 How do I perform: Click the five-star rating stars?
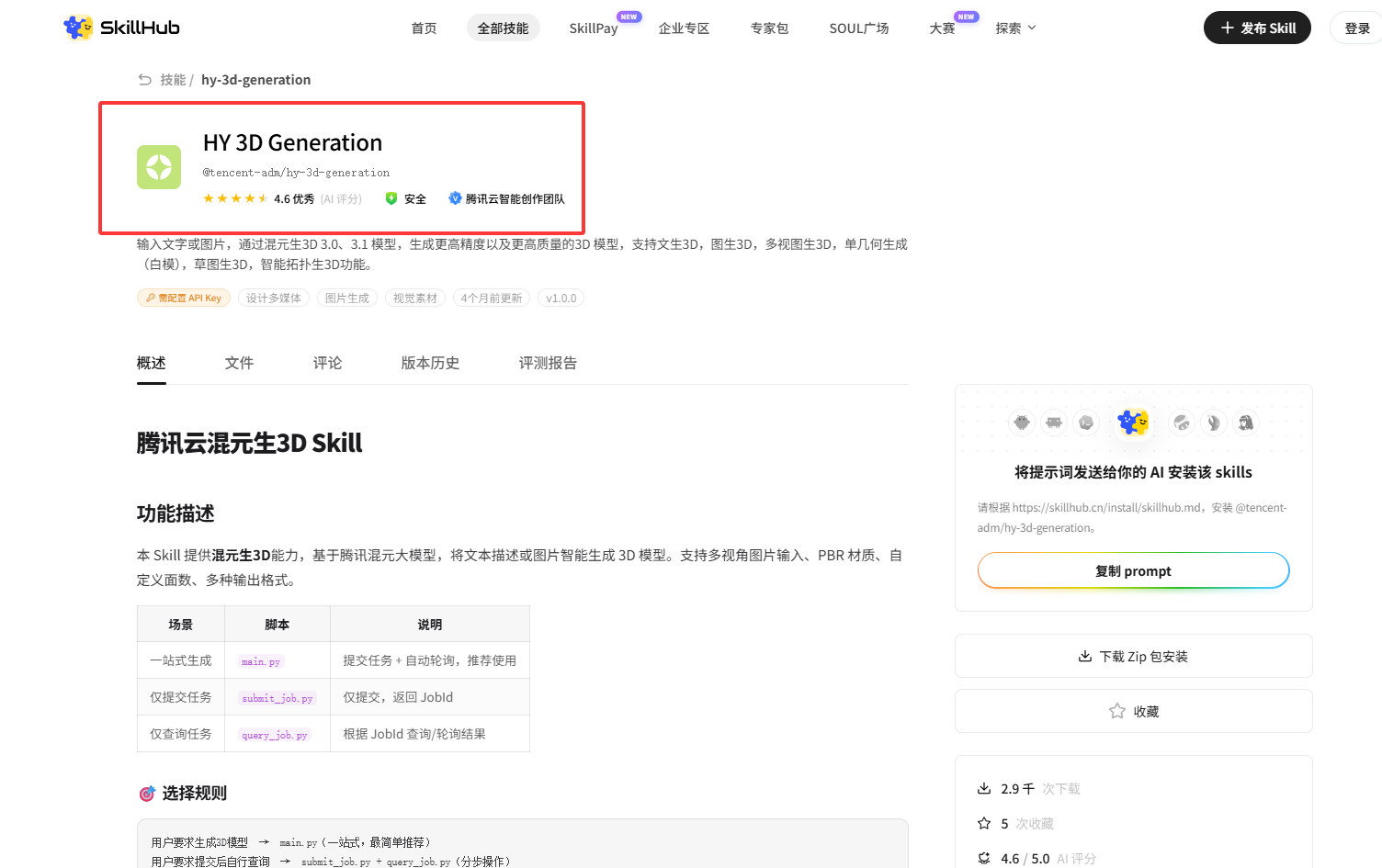click(x=235, y=198)
